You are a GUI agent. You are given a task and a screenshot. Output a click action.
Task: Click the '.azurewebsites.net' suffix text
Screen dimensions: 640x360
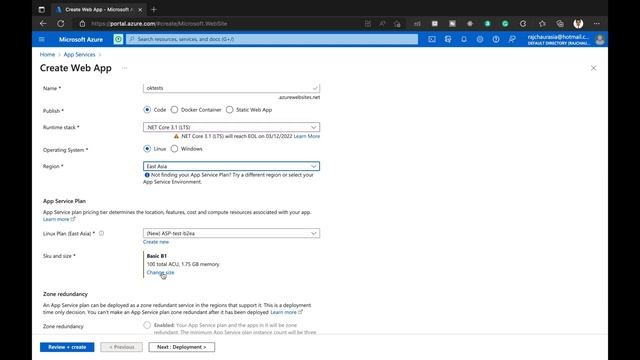299,97
